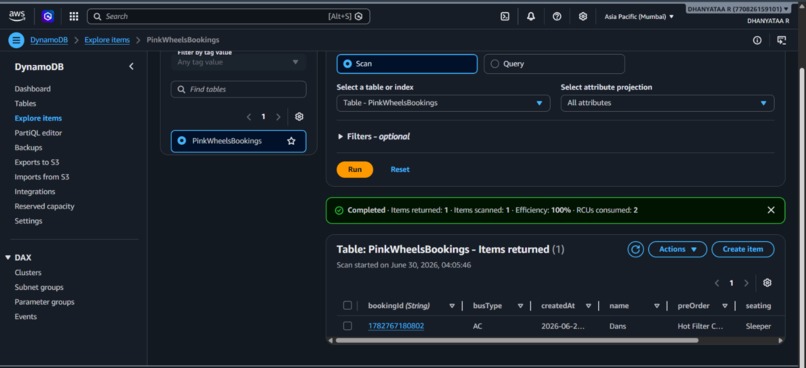Focus the Find tables search field

(239, 89)
